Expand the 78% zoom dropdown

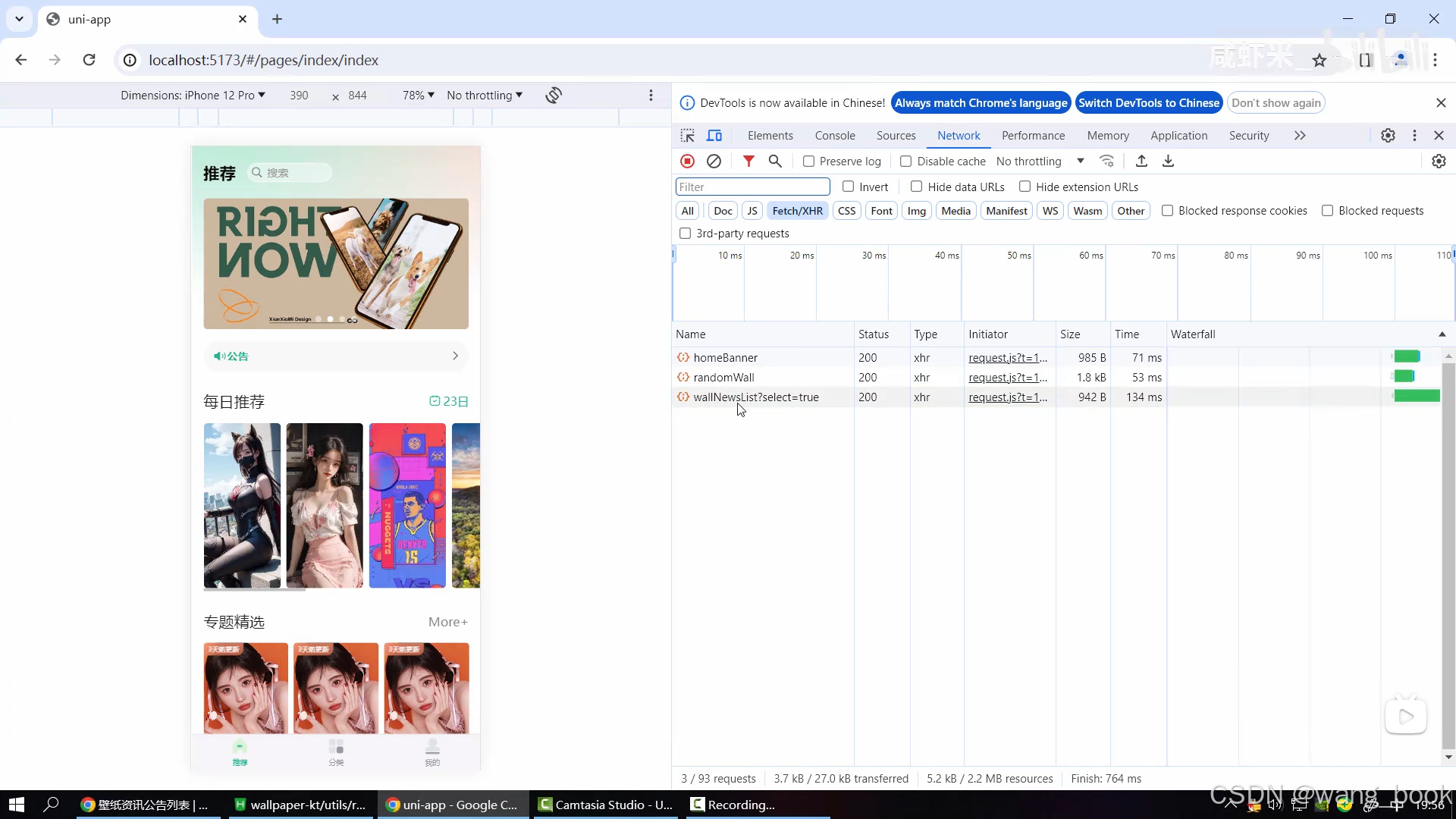pos(418,96)
